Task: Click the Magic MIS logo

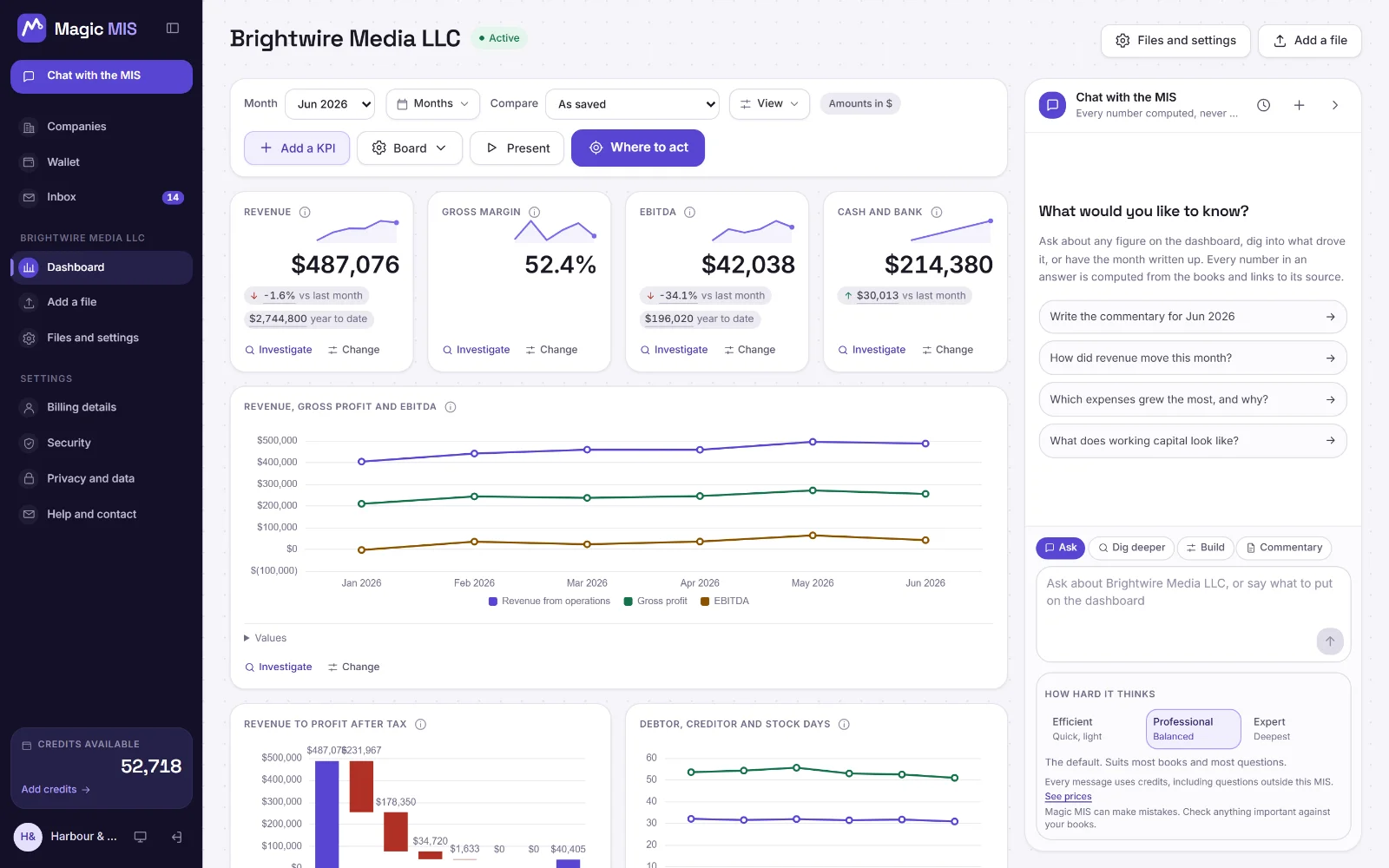Action: [x=77, y=29]
